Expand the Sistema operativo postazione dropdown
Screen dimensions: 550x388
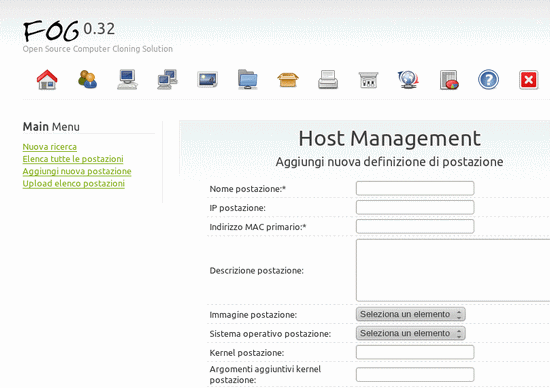coord(411,333)
